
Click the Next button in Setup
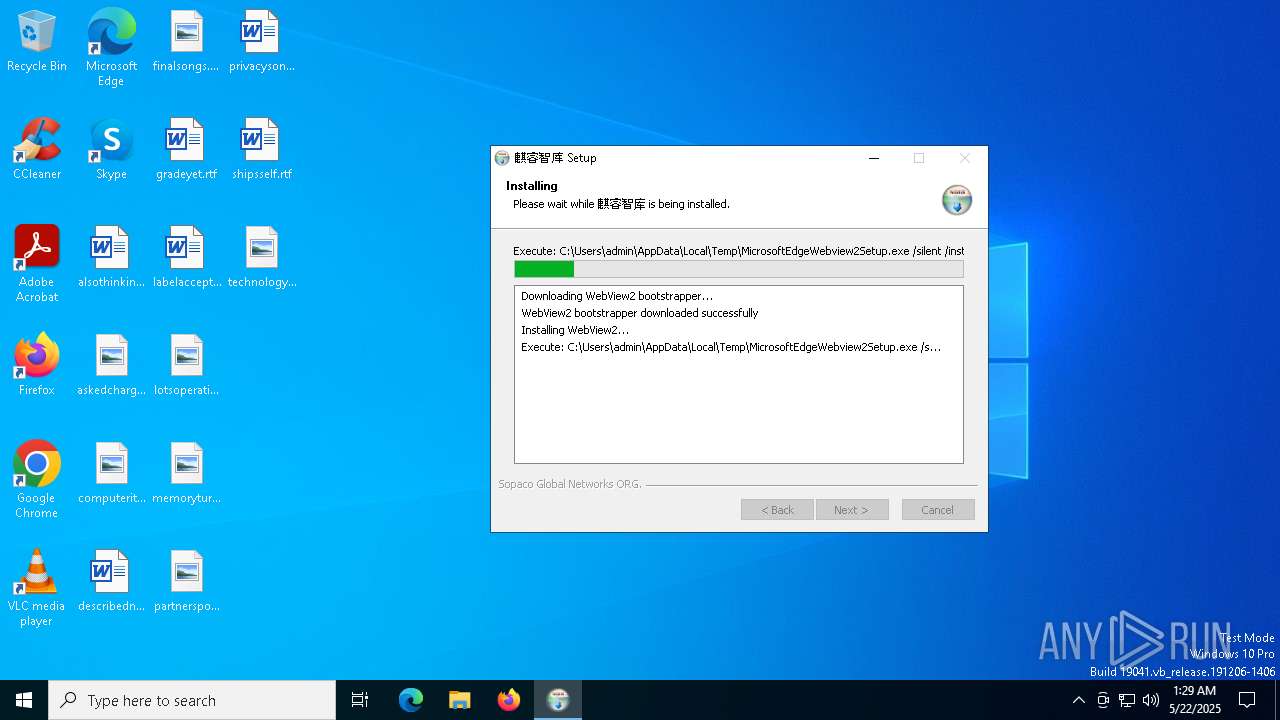(x=852, y=510)
